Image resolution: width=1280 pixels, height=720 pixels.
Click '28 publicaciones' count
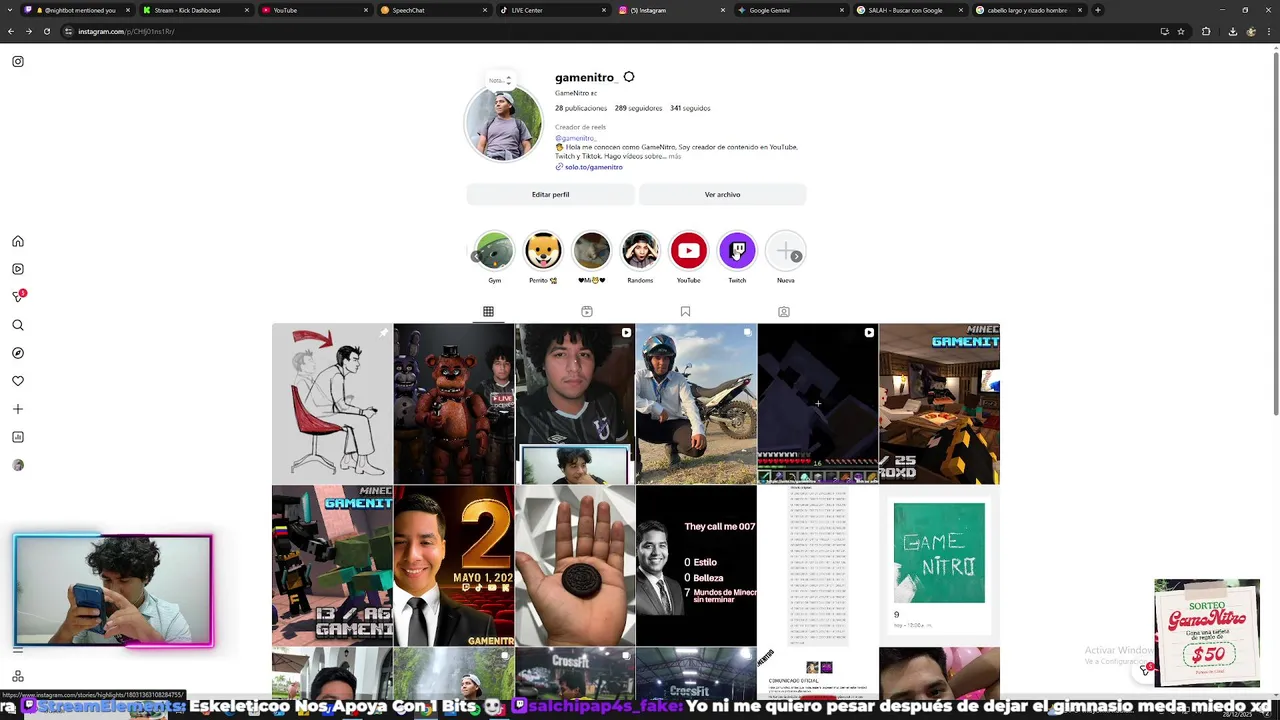click(581, 108)
